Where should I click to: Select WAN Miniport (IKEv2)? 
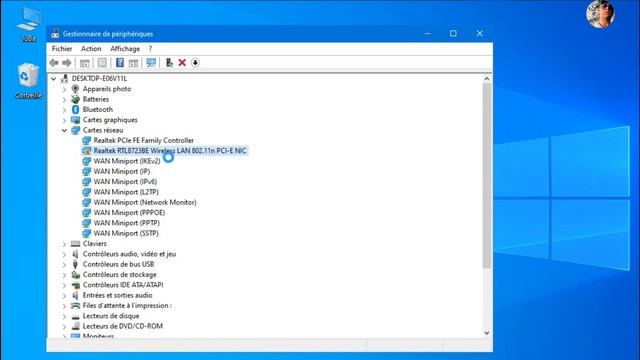tap(127, 161)
